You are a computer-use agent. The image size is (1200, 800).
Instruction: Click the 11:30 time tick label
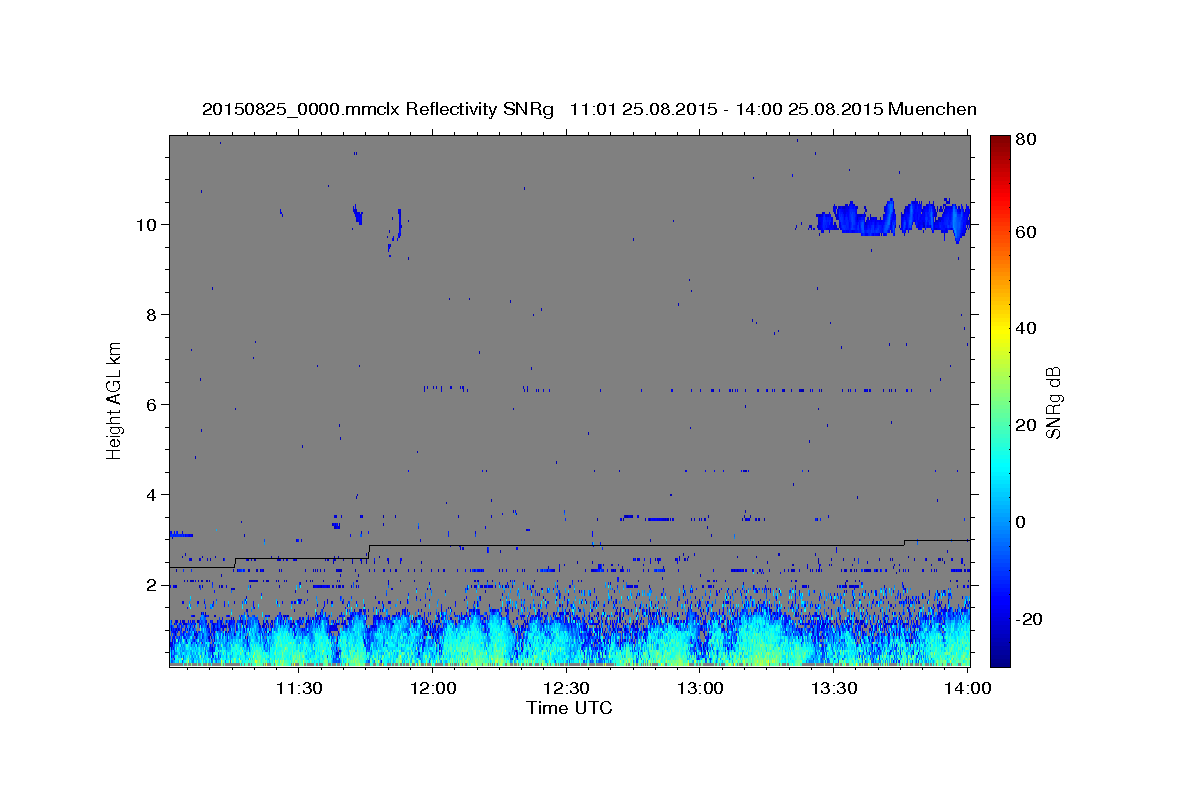point(299,688)
